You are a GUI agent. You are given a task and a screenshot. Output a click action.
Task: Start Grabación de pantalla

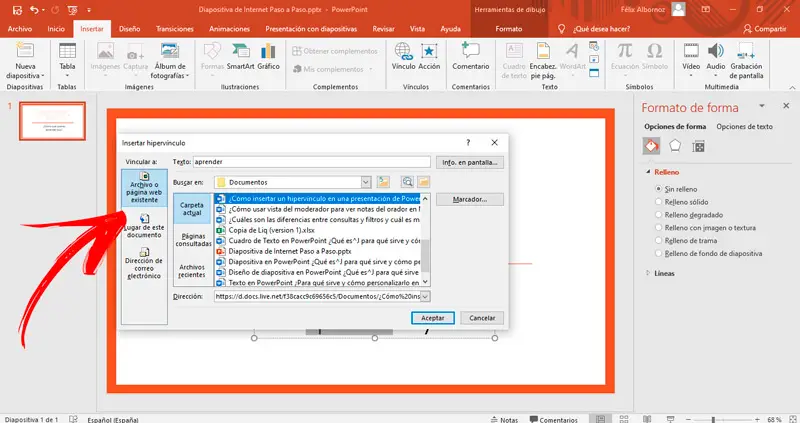(746, 61)
